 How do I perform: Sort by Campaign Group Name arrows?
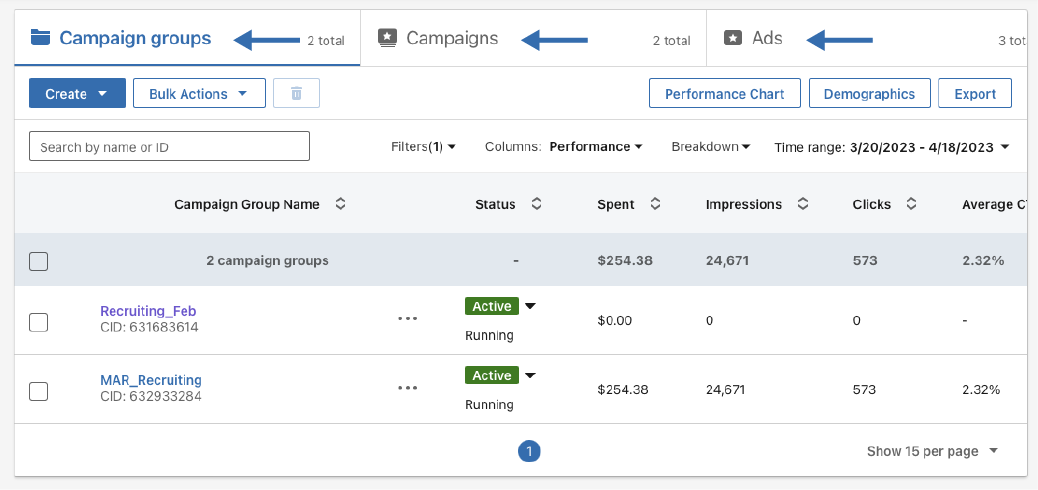[340, 204]
